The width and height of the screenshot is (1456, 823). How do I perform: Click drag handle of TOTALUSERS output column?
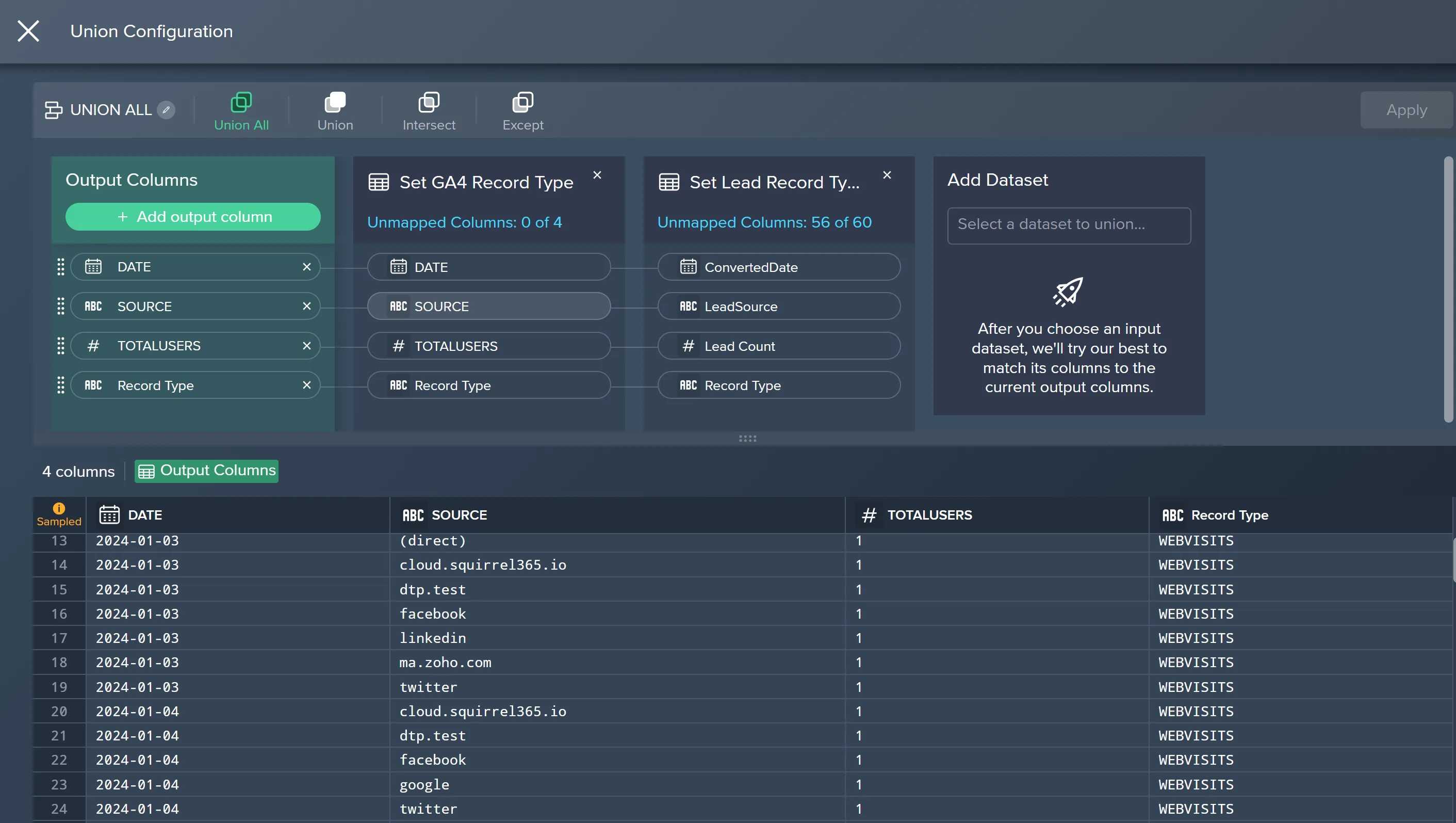click(61, 346)
